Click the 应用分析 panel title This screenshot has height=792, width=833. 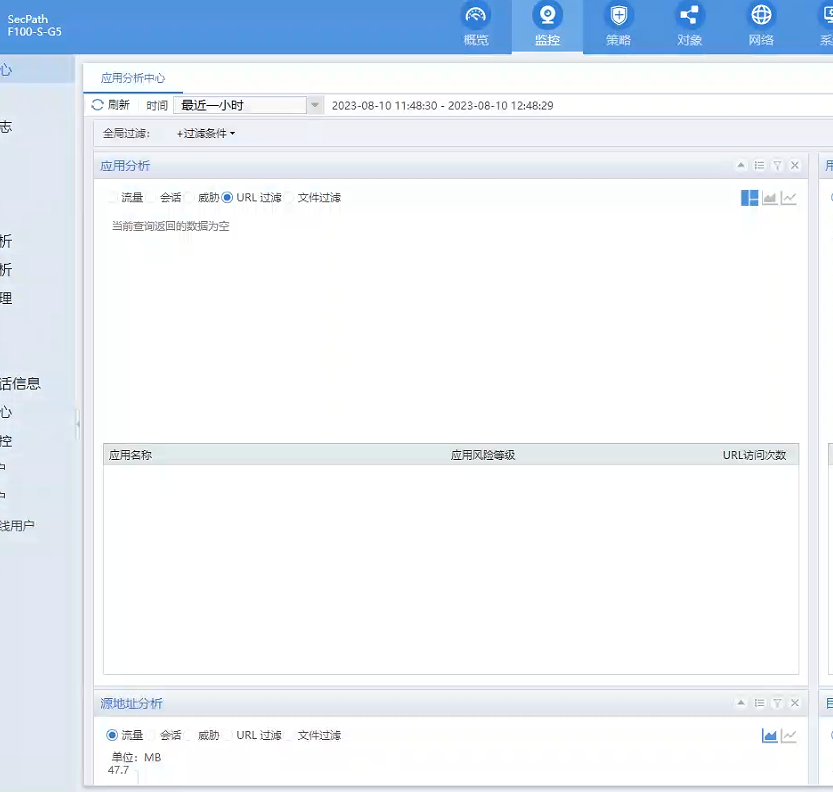(125, 166)
